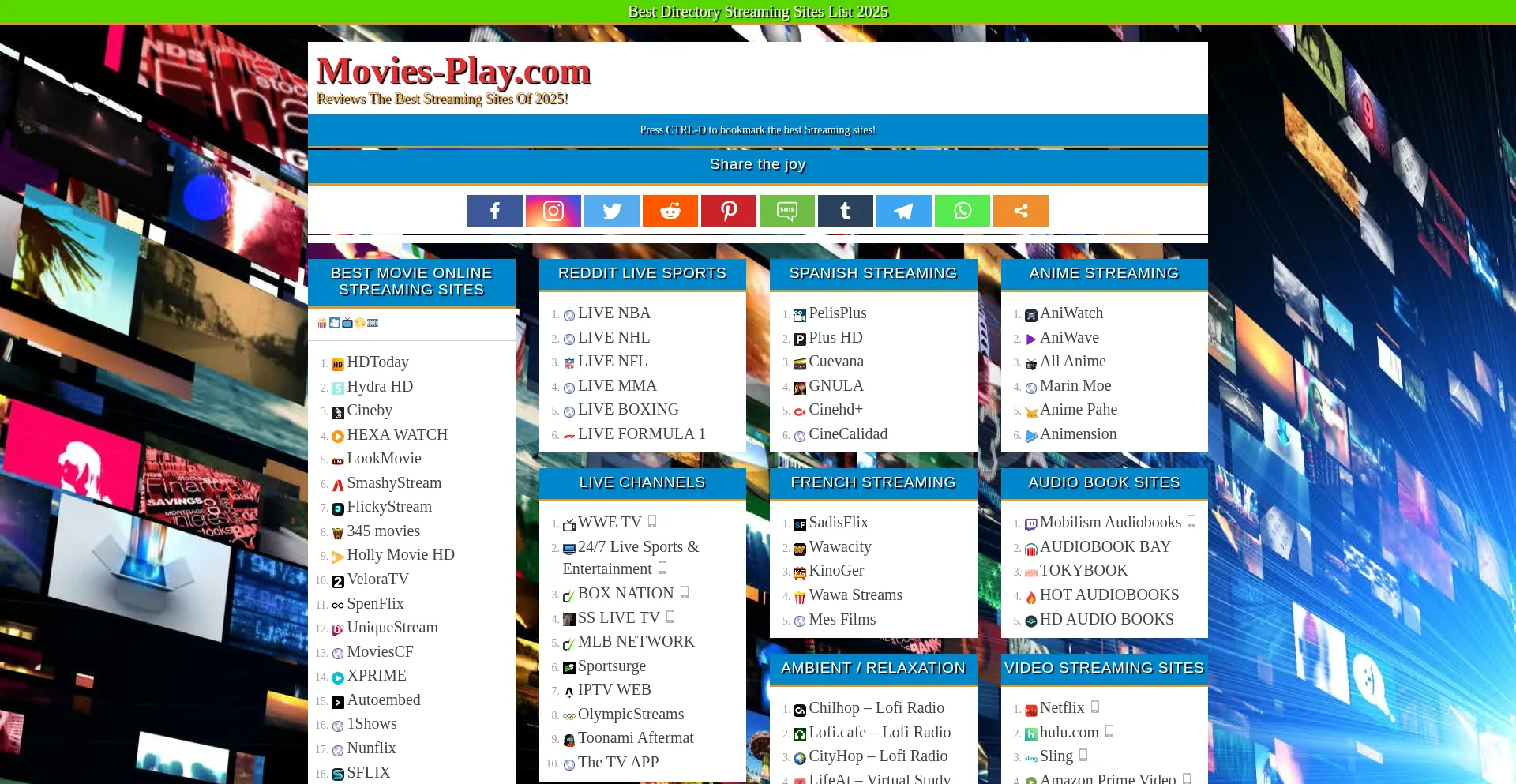Open MLB NETWORK link

click(x=636, y=642)
